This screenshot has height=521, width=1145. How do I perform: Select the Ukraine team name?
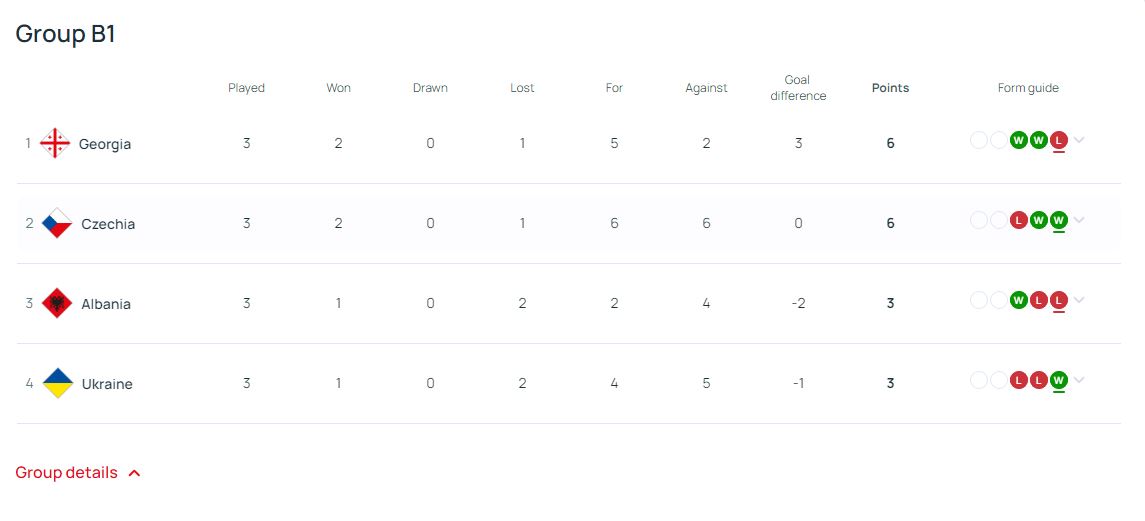[107, 384]
